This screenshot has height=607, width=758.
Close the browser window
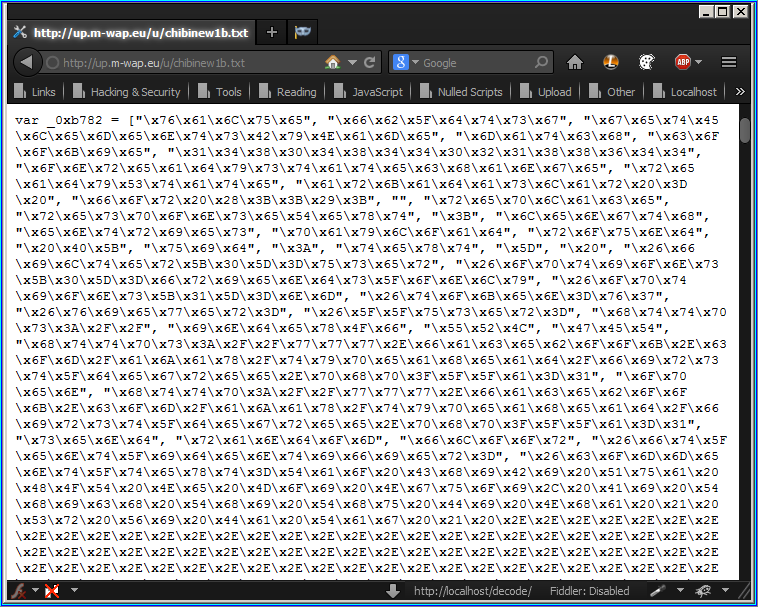740,11
